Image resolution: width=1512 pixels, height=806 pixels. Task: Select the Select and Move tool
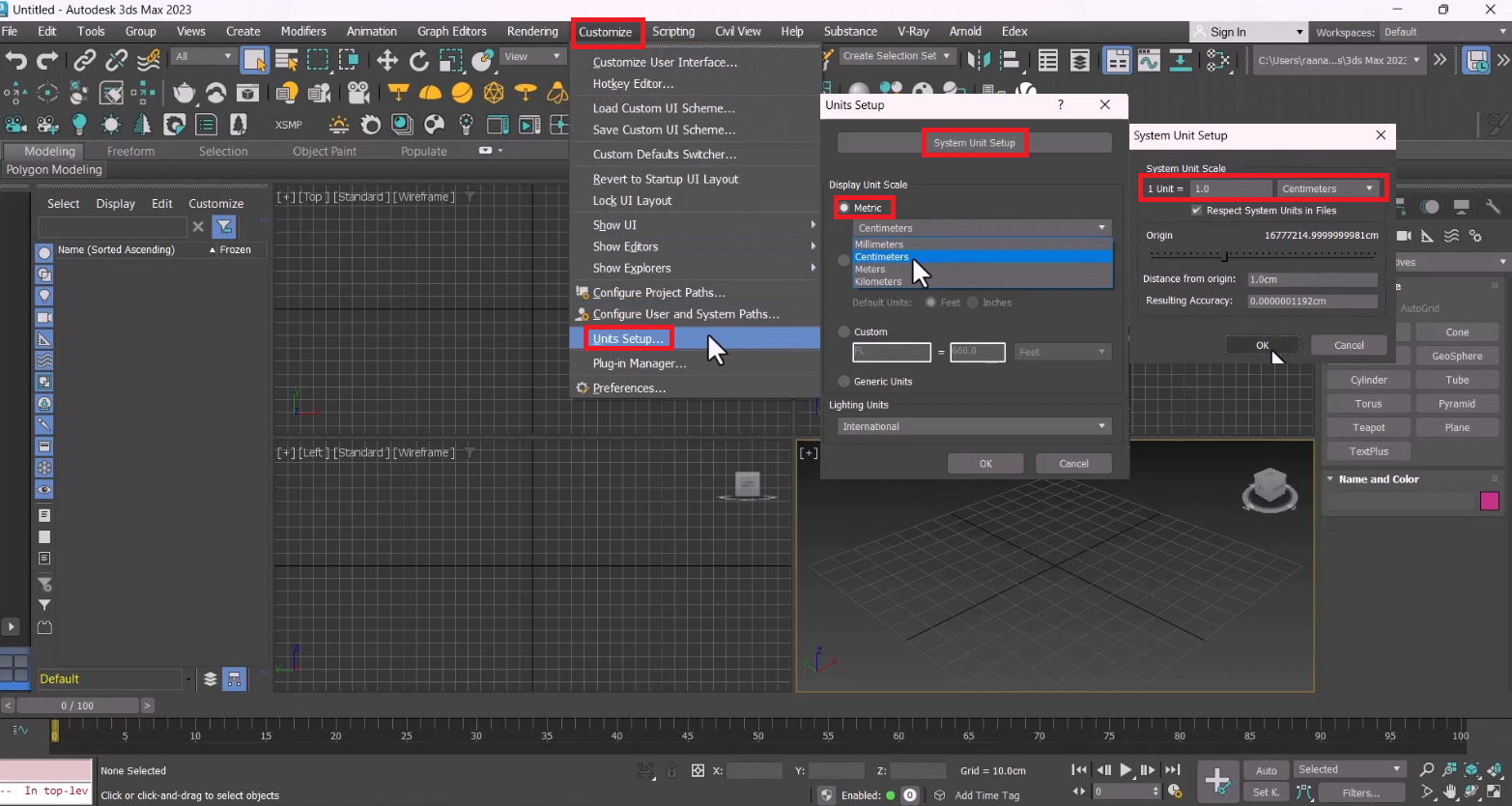387,61
